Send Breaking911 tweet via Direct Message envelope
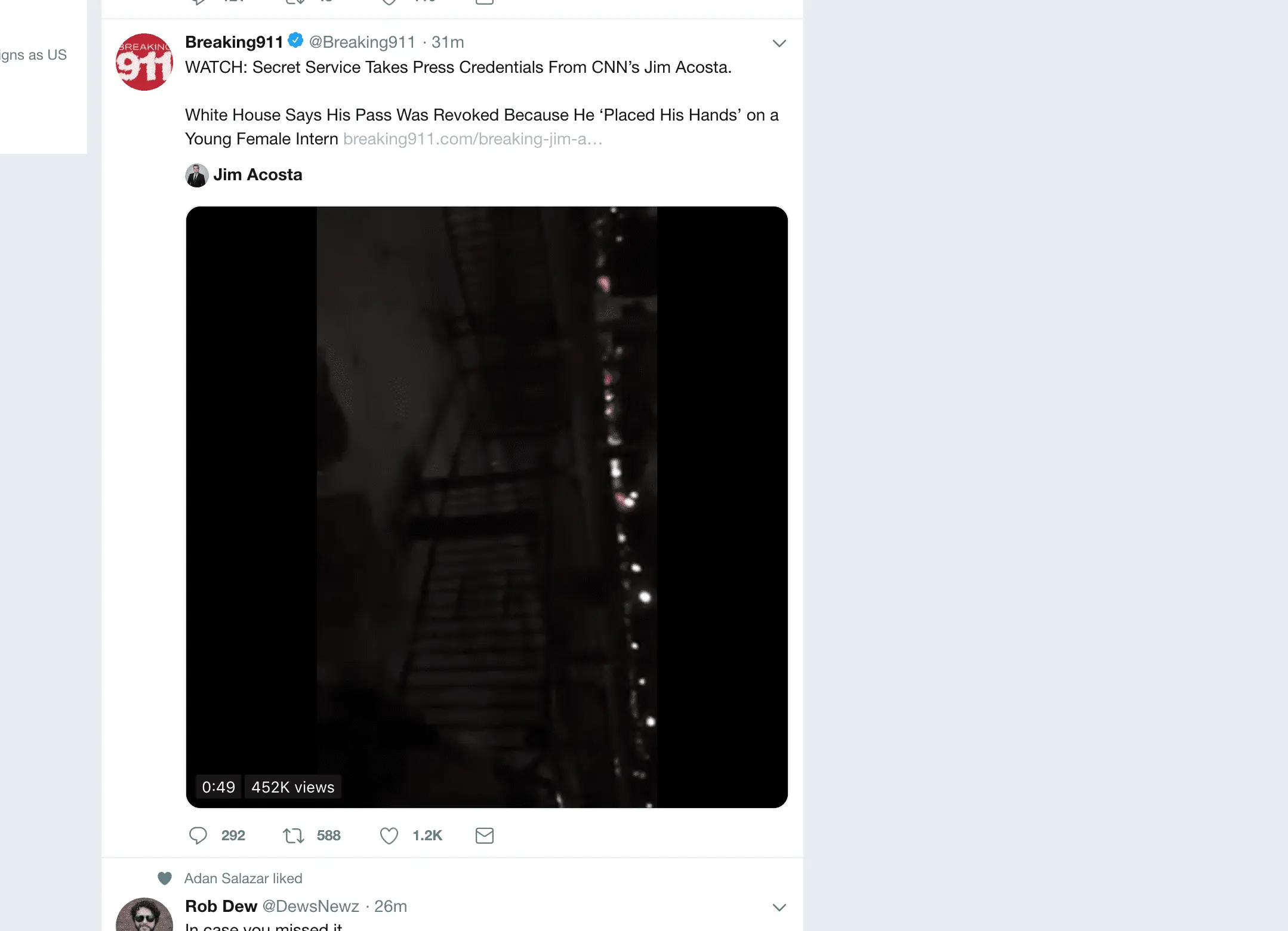The width and height of the screenshot is (1288, 931). click(x=484, y=836)
